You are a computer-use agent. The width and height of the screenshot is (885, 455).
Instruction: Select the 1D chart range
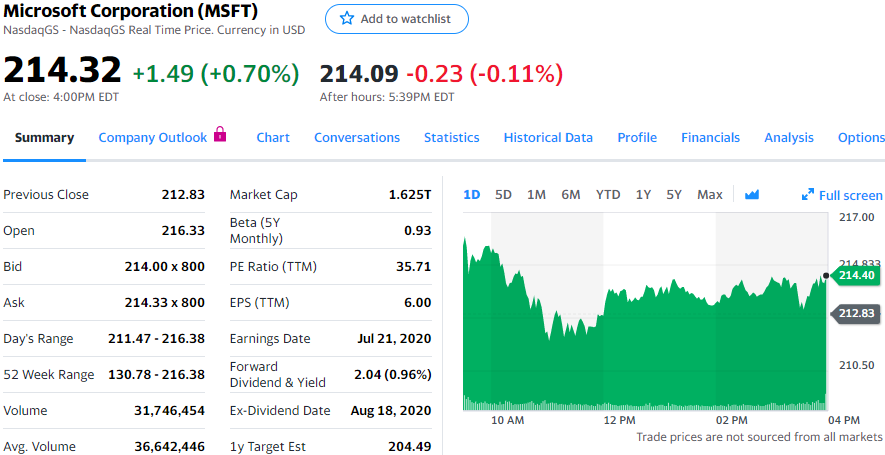click(x=472, y=195)
